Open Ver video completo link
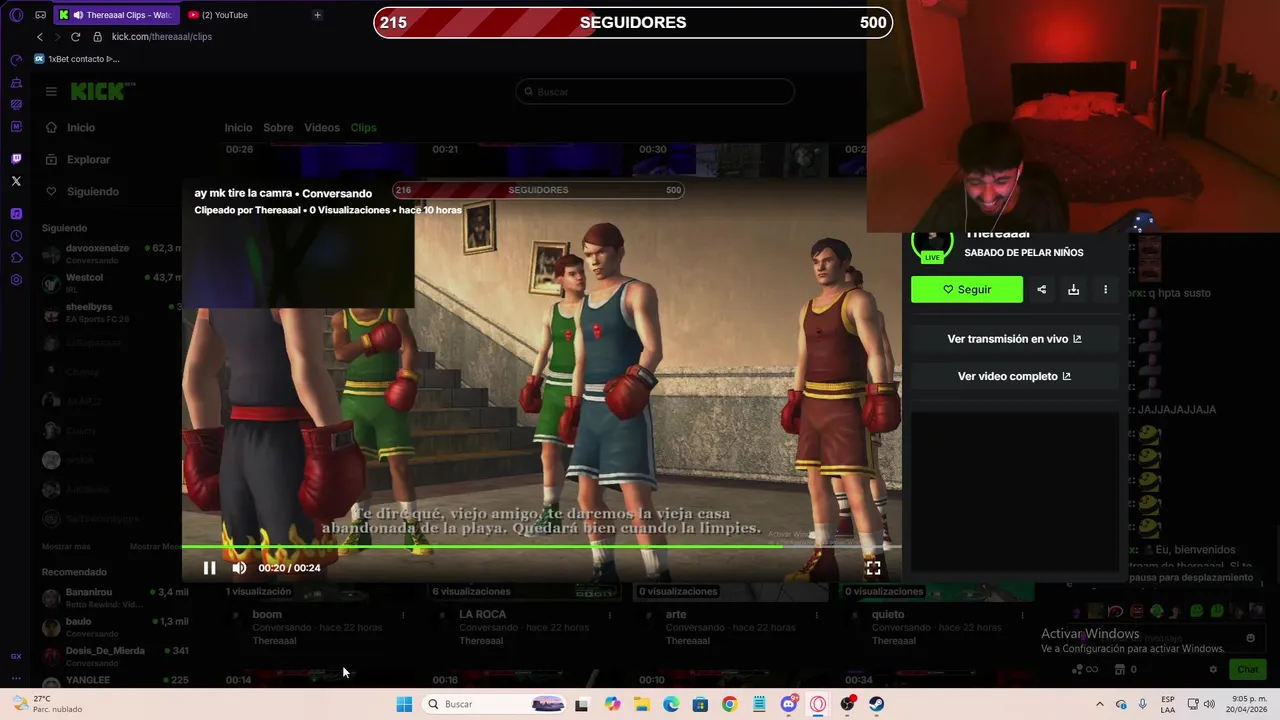This screenshot has width=1280, height=720. click(x=1014, y=376)
